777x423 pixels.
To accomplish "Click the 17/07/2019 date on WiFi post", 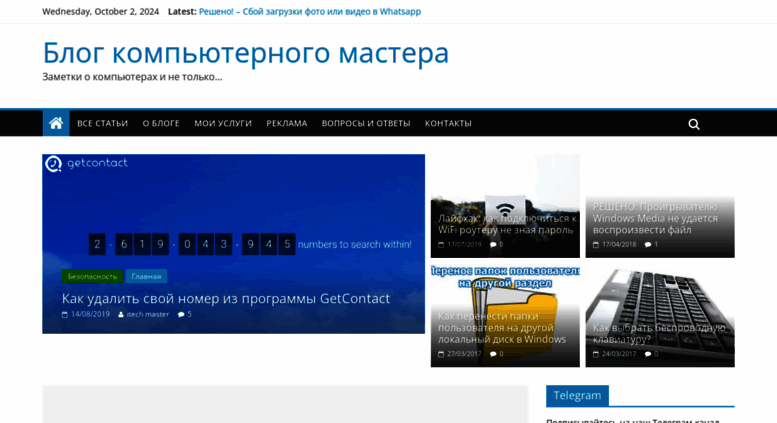I will click(464, 245).
